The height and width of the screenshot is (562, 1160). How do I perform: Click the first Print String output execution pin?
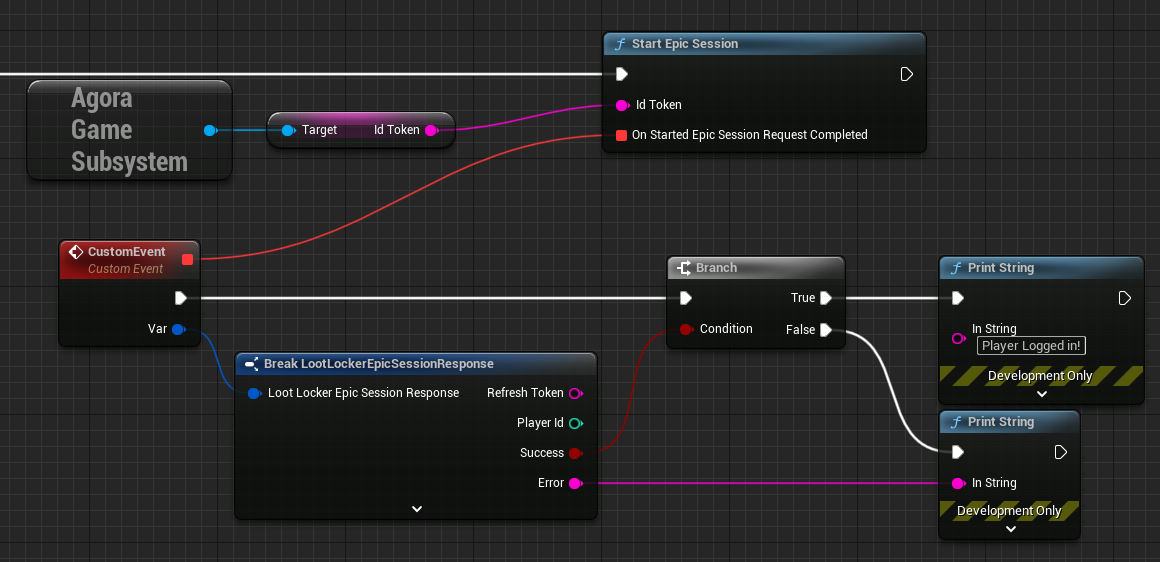tap(1124, 298)
